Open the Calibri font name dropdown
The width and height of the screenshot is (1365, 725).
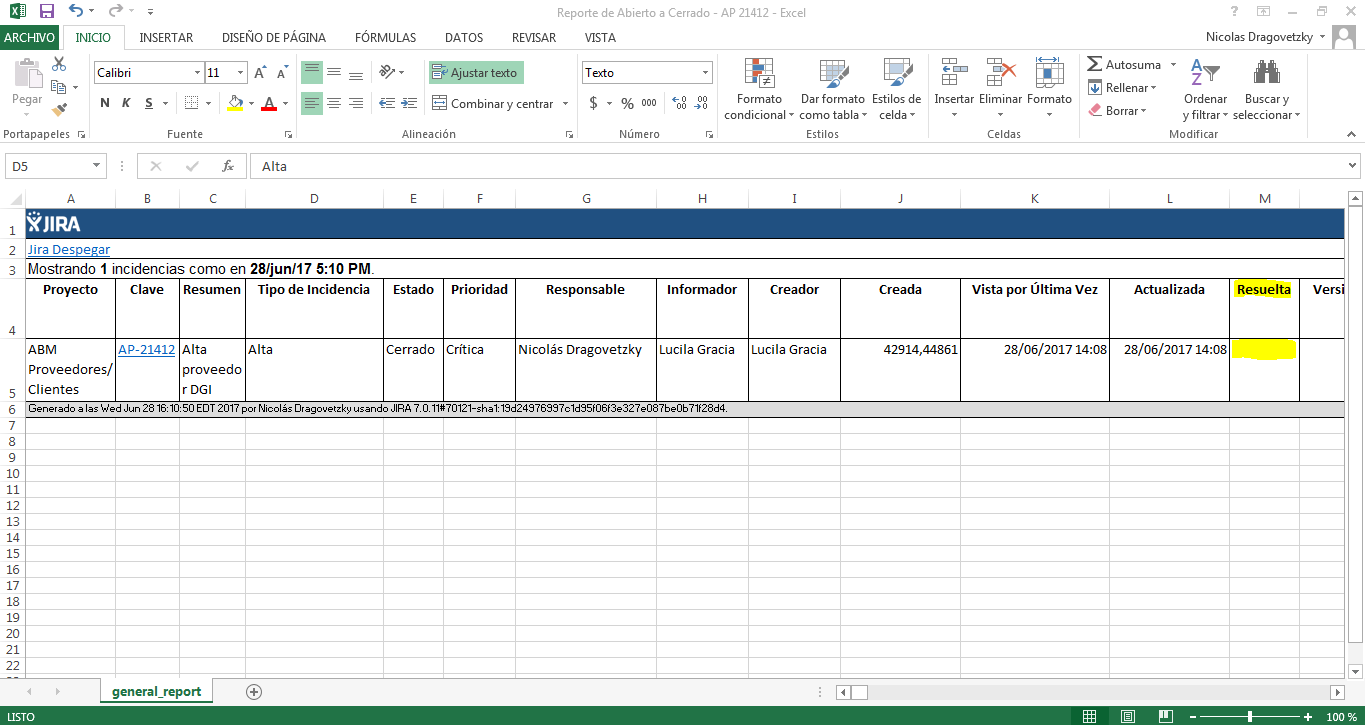click(197, 73)
